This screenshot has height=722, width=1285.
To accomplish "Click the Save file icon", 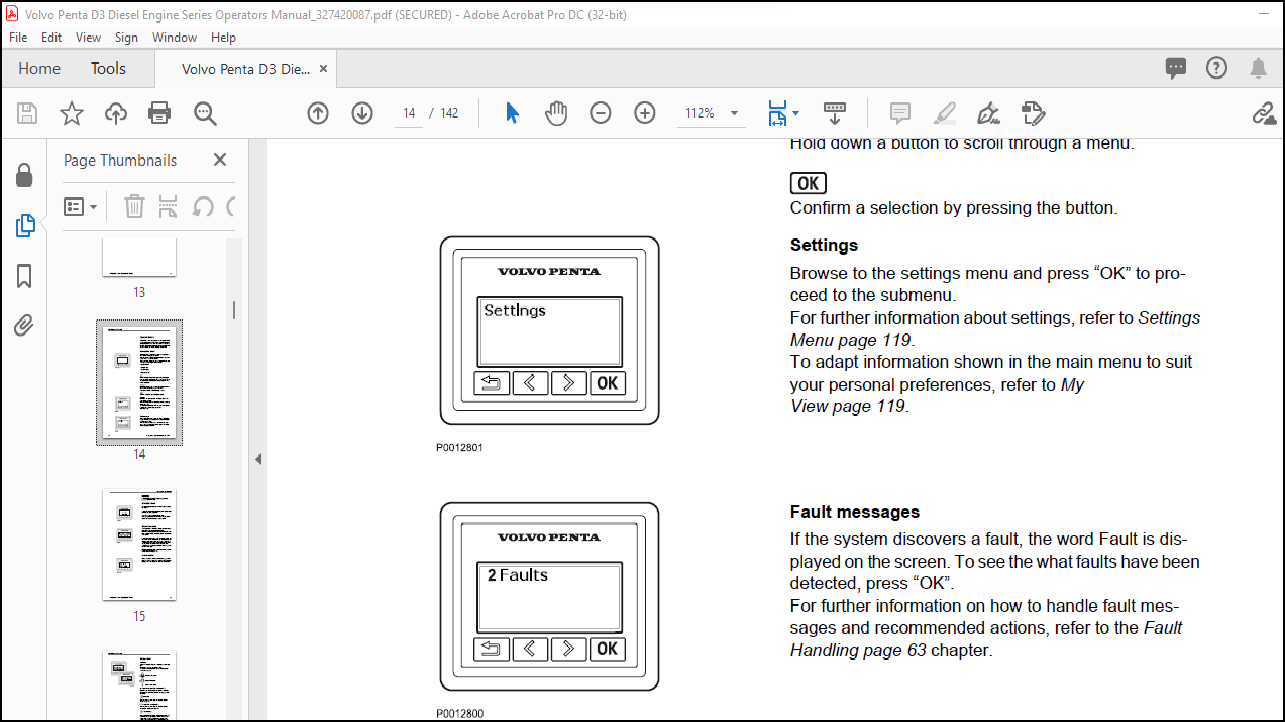I will point(27,113).
